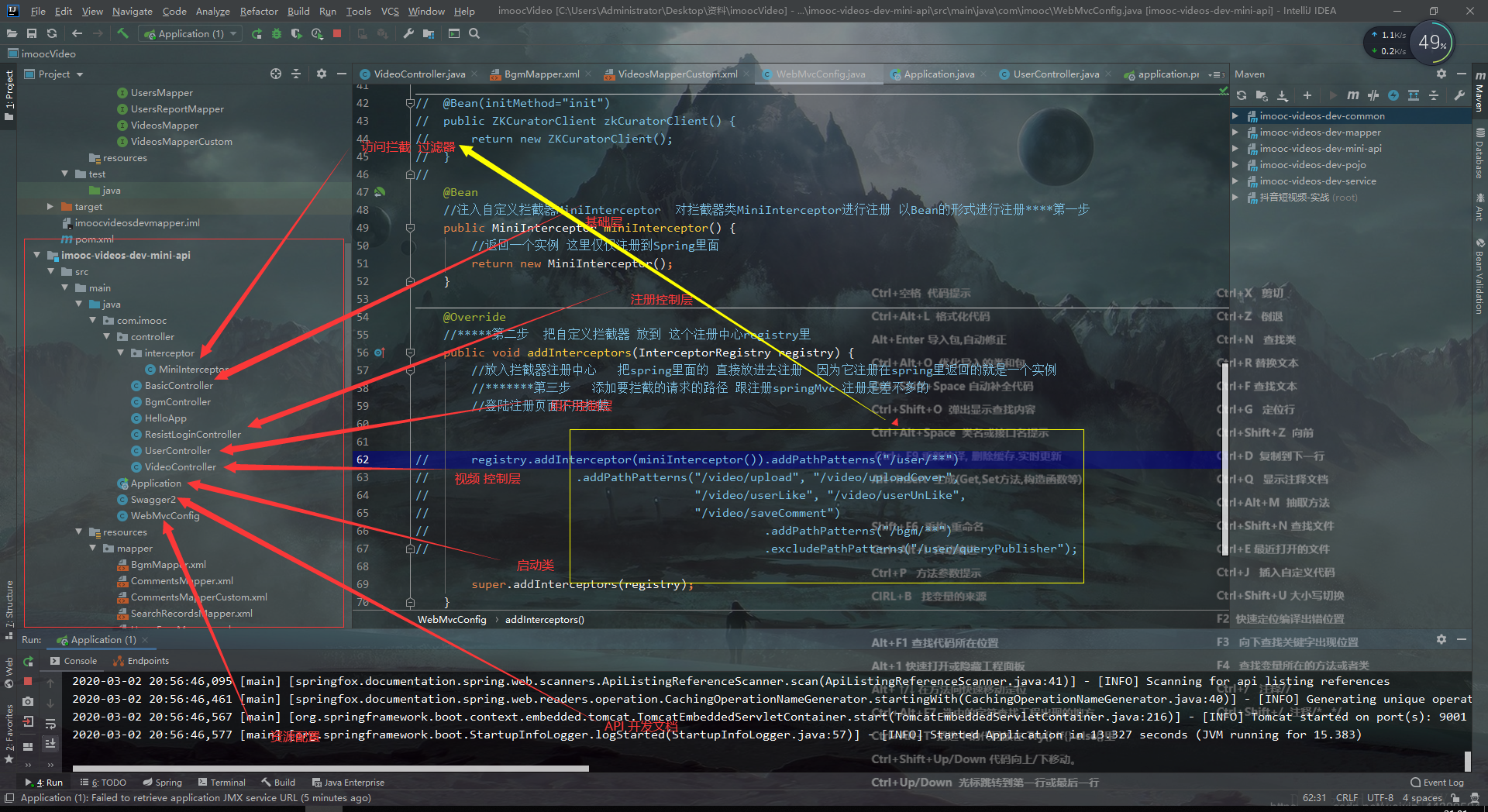Click the Open folder icon in main toolbar
This screenshot has width=1488, height=812.
click(12, 33)
